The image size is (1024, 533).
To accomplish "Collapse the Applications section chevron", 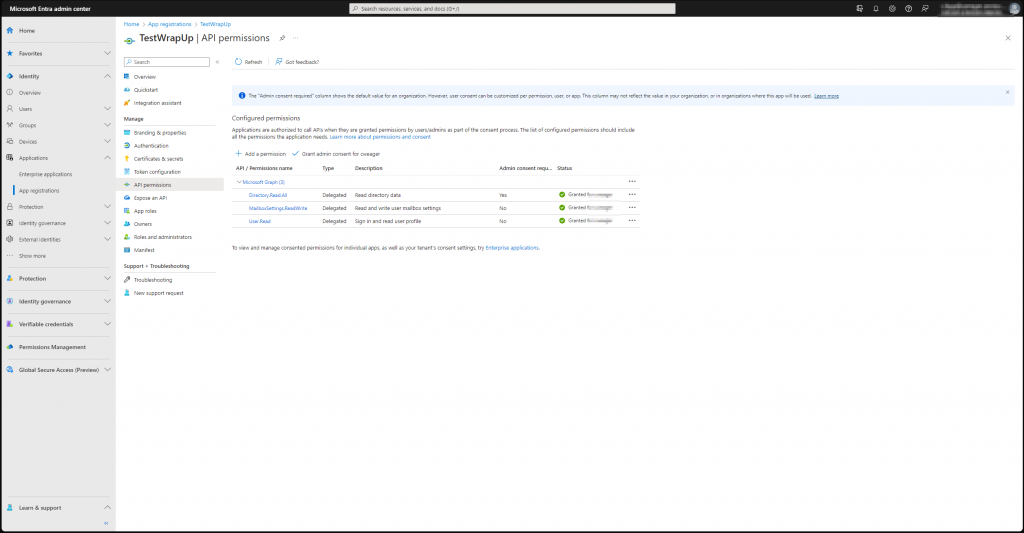I will (x=107, y=158).
